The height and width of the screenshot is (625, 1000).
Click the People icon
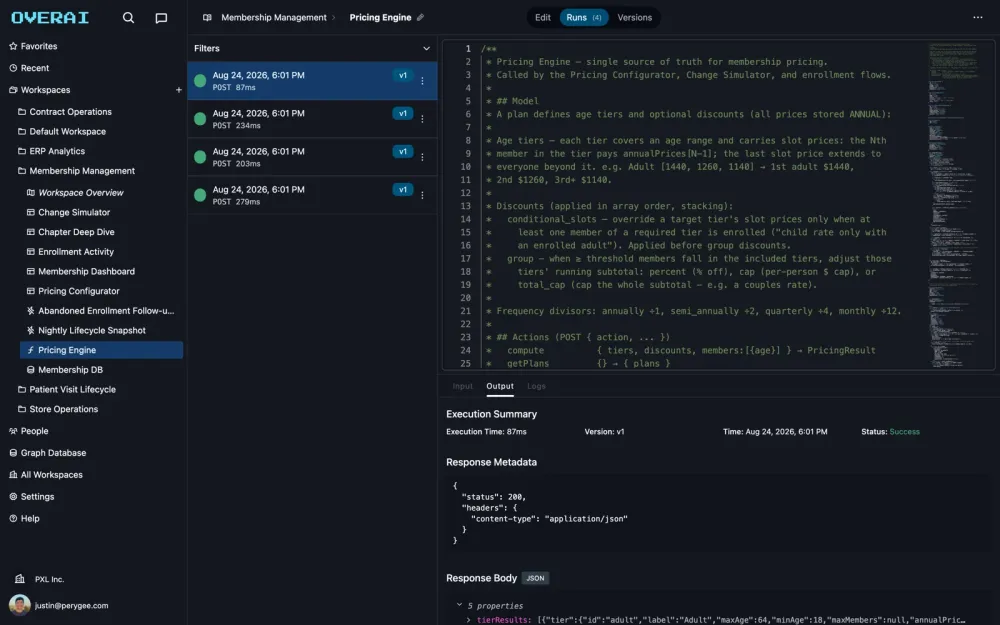[x=13, y=431]
